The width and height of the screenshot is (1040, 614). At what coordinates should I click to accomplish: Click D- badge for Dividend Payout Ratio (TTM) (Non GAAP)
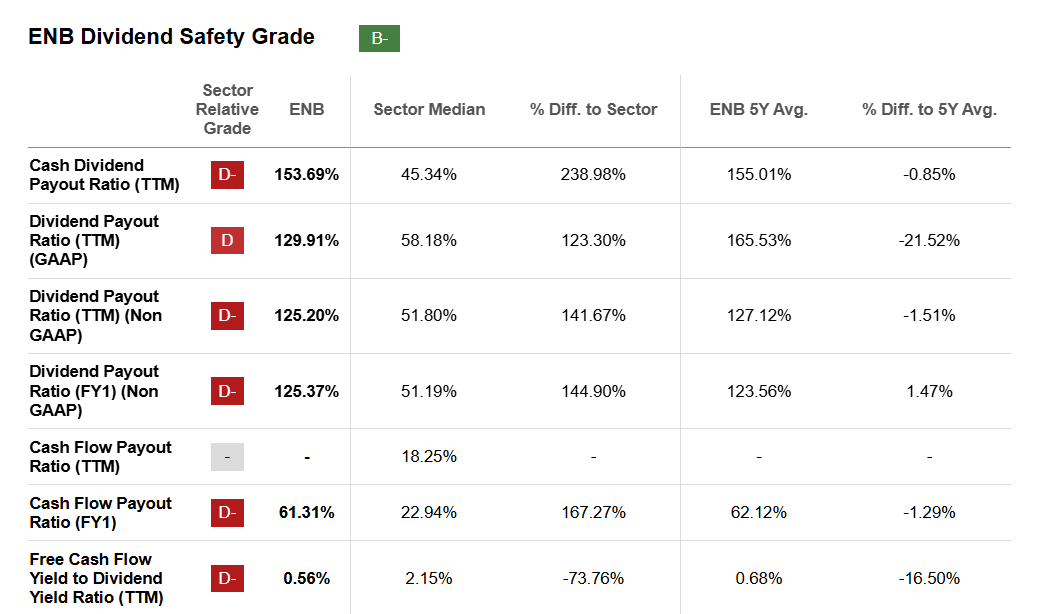(x=227, y=316)
